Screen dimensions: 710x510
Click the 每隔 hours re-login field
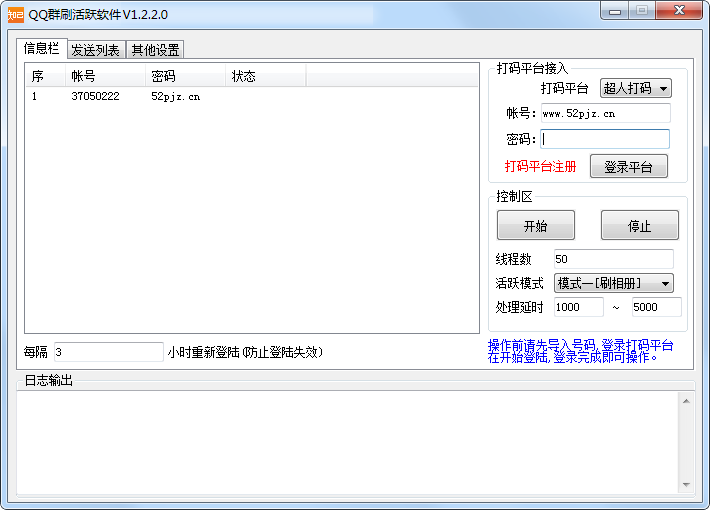[x=107, y=352]
